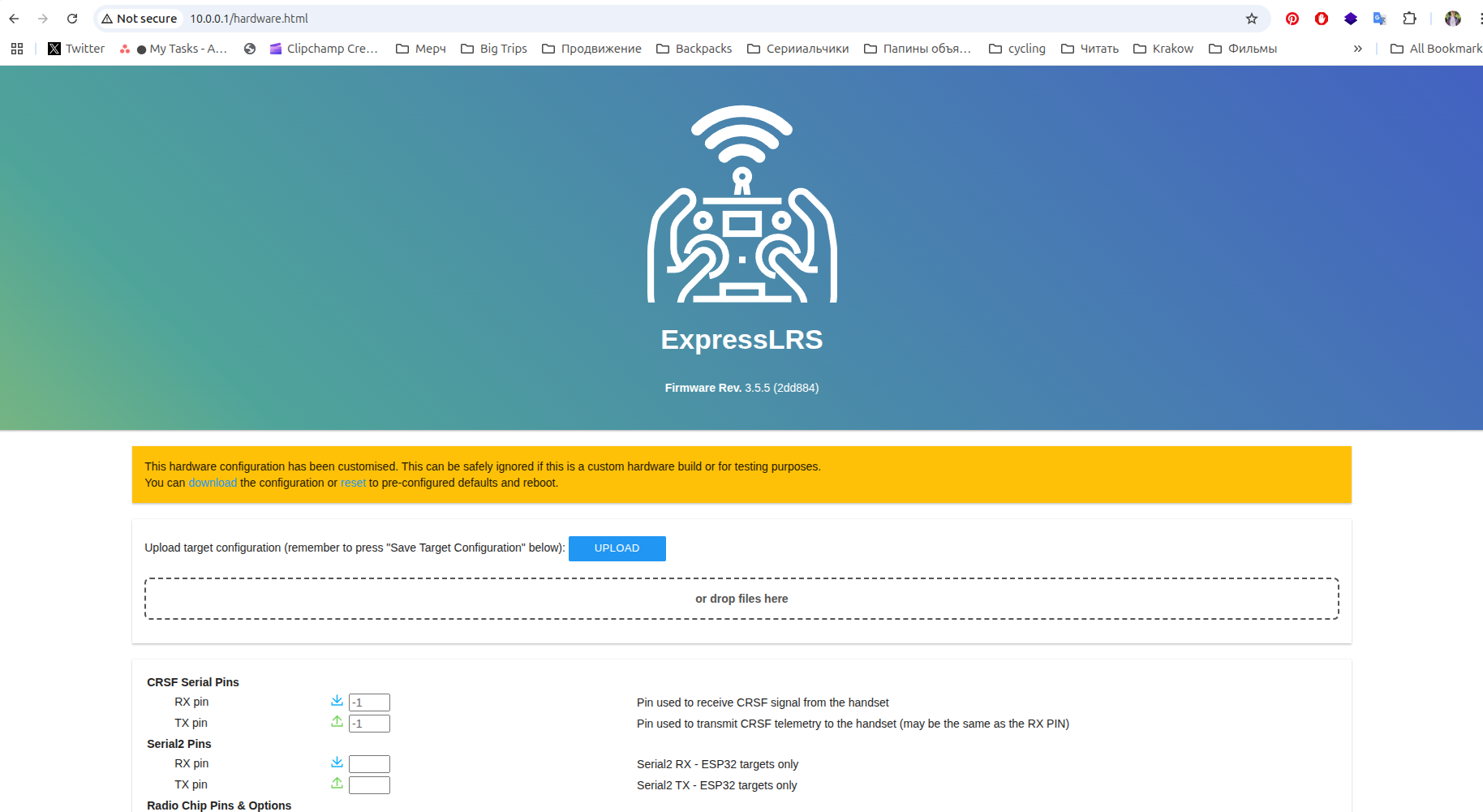Open the red Opera-style extension icon
The image size is (1483, 812).
1322,19
